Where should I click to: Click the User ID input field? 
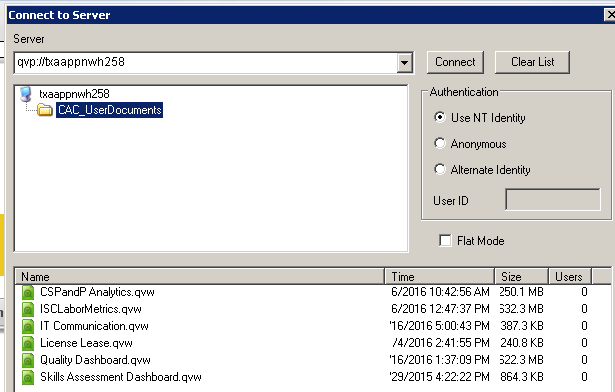(x=553, y=200)
